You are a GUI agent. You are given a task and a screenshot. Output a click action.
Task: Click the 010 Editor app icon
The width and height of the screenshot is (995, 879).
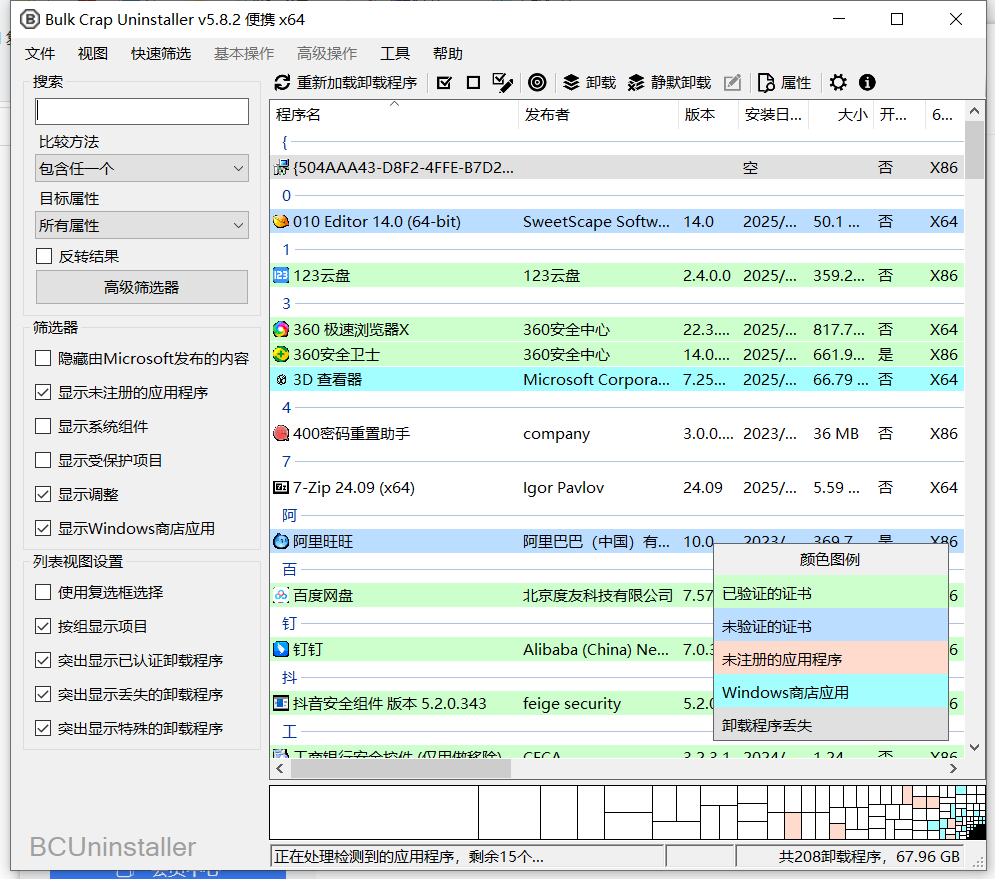tap(281, 221)
